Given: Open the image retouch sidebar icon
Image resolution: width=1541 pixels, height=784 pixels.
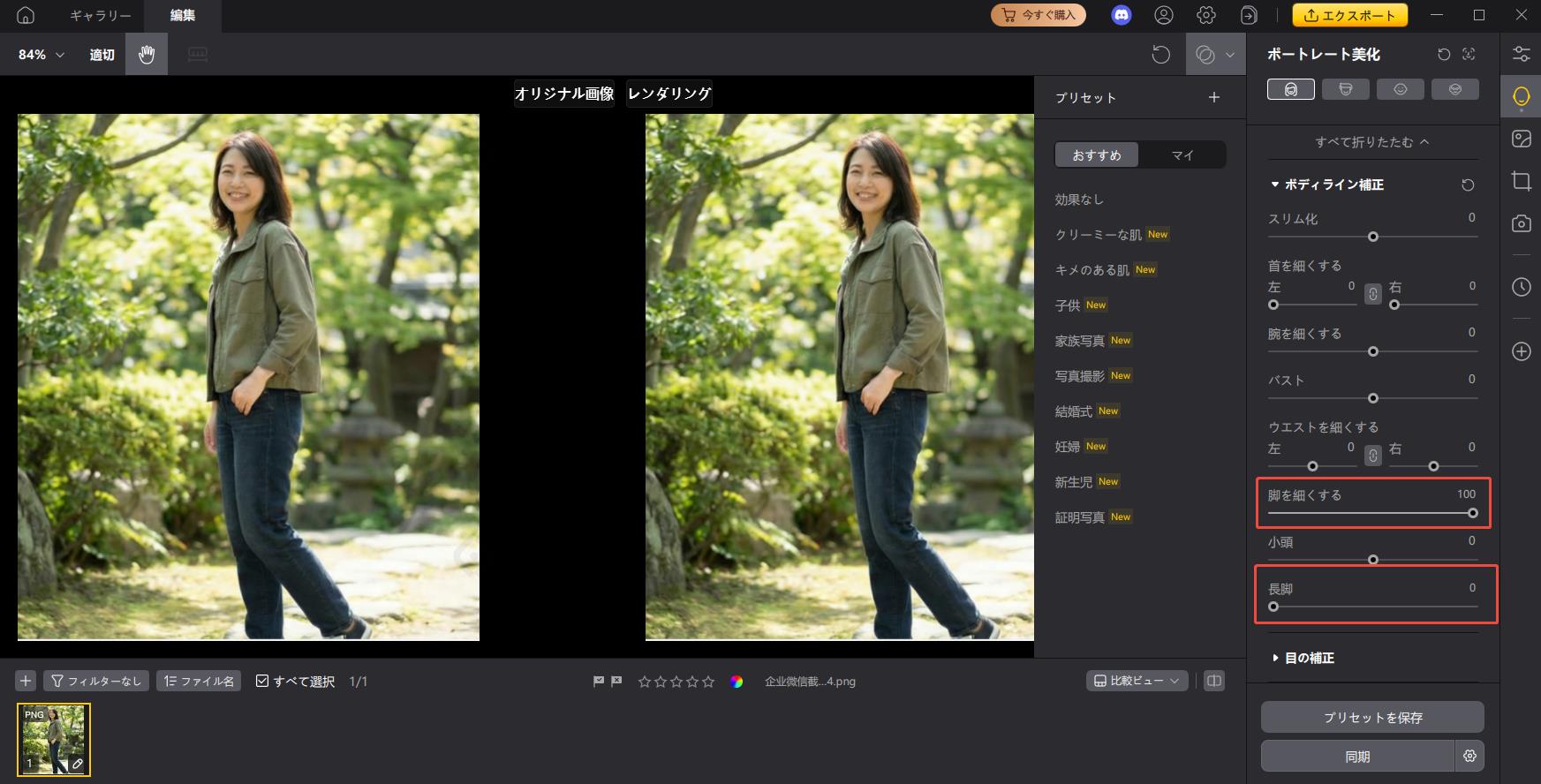Looking at the screenshot, I should [1521, 139].
